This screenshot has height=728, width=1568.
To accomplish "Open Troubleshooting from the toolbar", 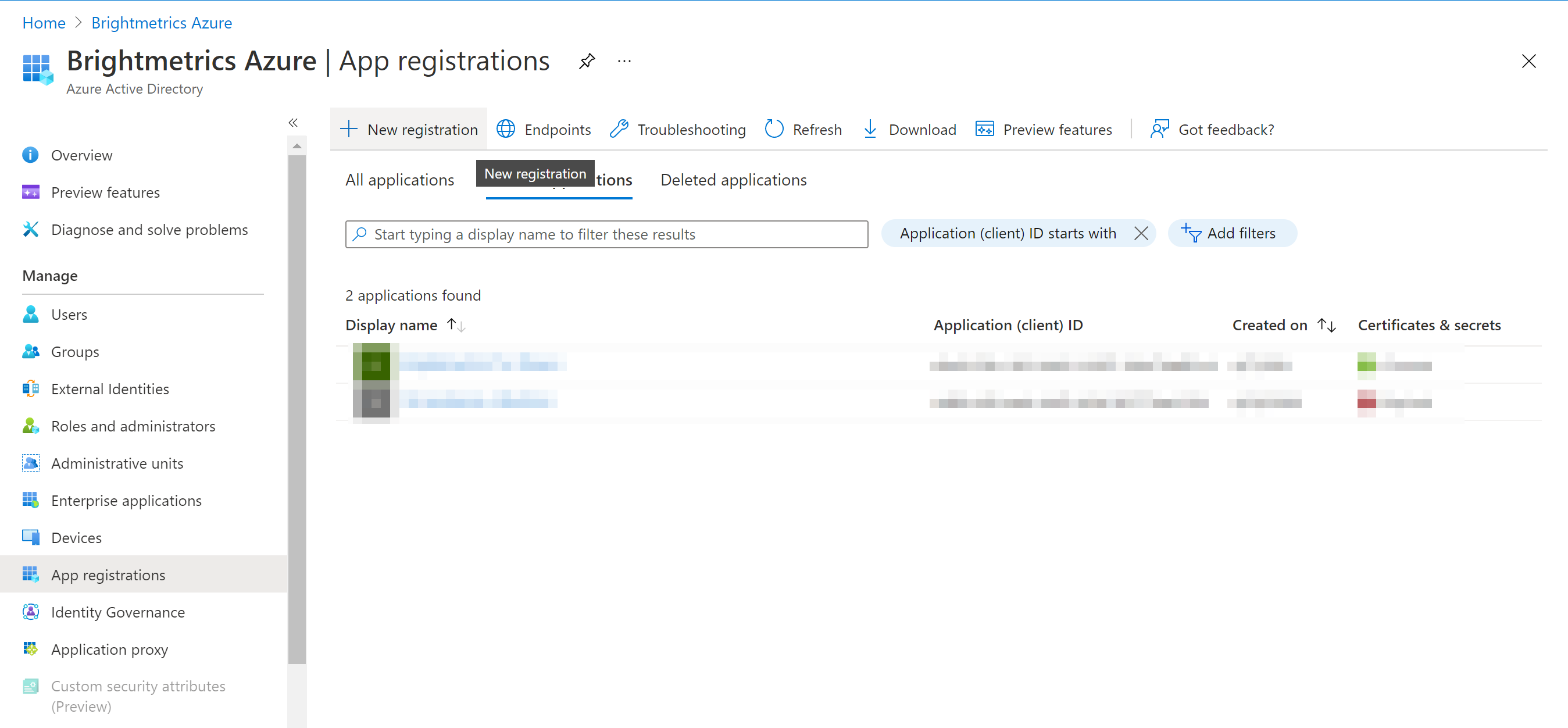I will click(677, 129).
